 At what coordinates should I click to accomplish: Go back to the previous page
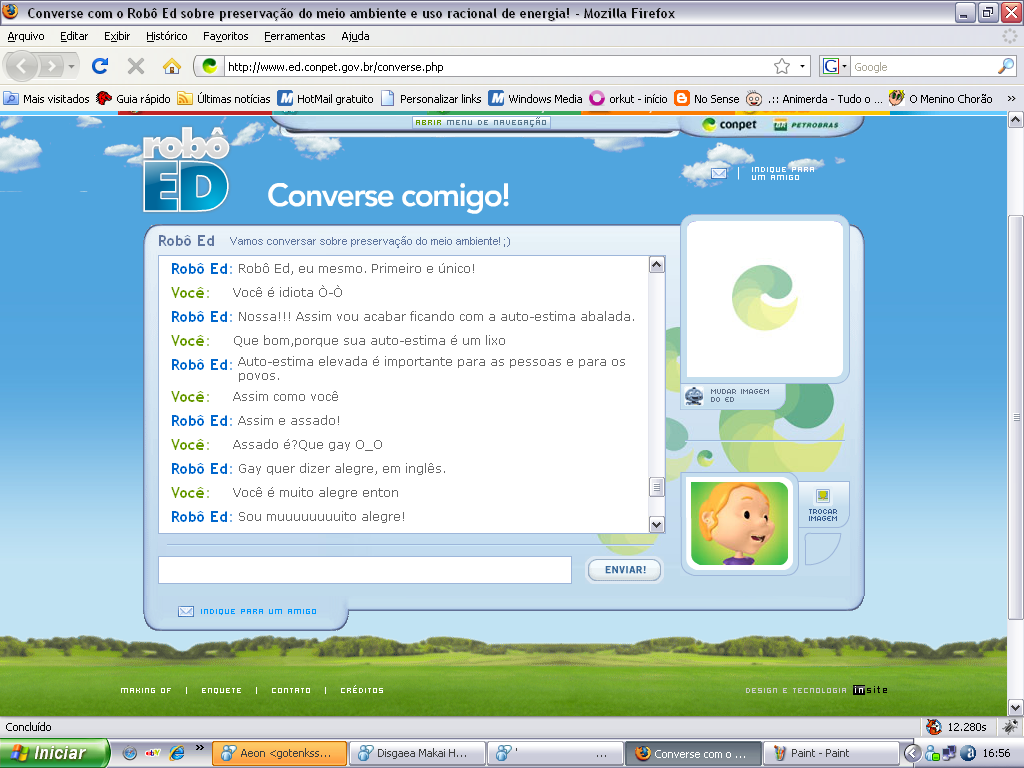pos(22,66)
